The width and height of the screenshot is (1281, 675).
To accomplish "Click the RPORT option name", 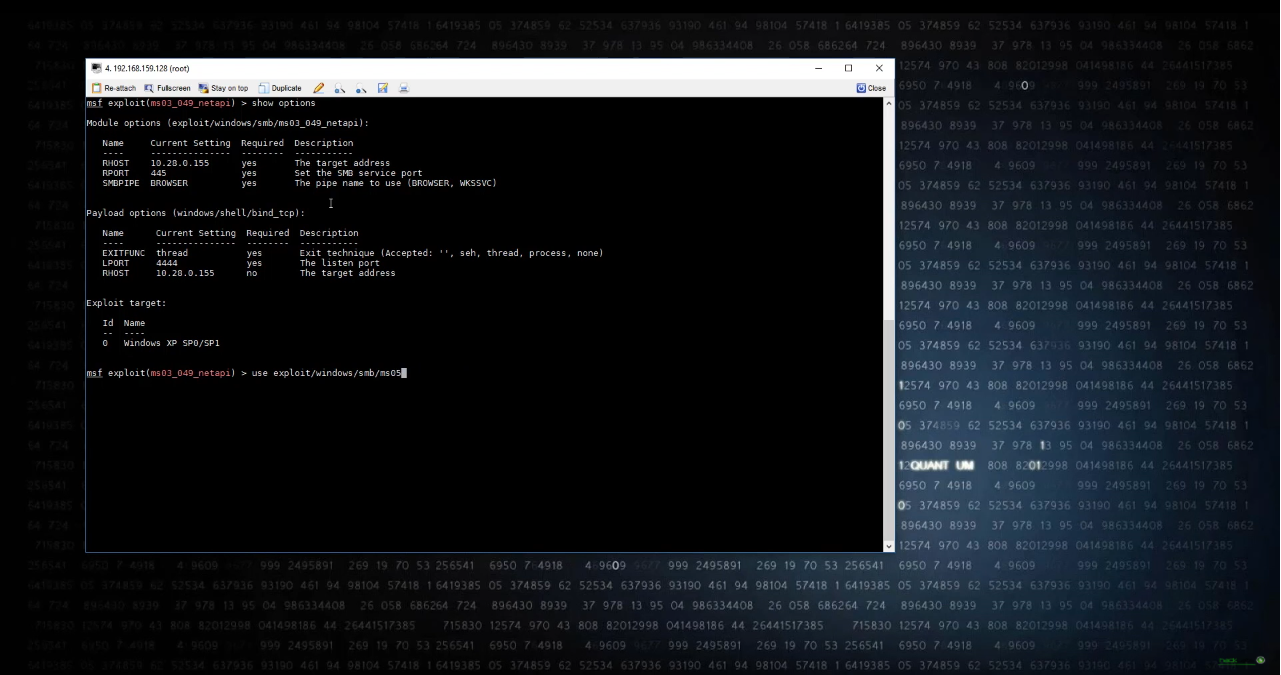I will pyautogui.click(x=115, y=173).
